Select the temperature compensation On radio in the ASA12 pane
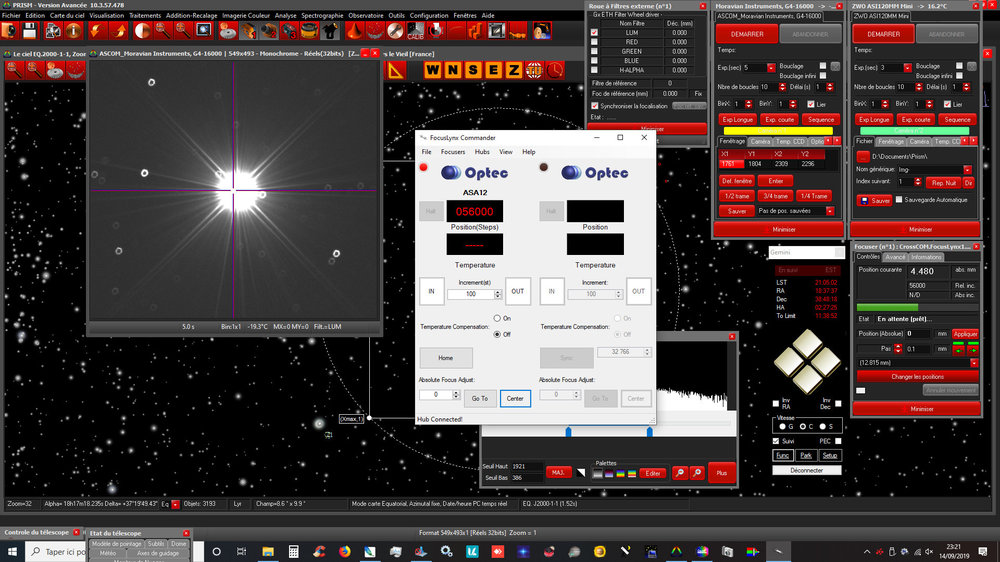 pyautogui.click(x=497, y=318)
